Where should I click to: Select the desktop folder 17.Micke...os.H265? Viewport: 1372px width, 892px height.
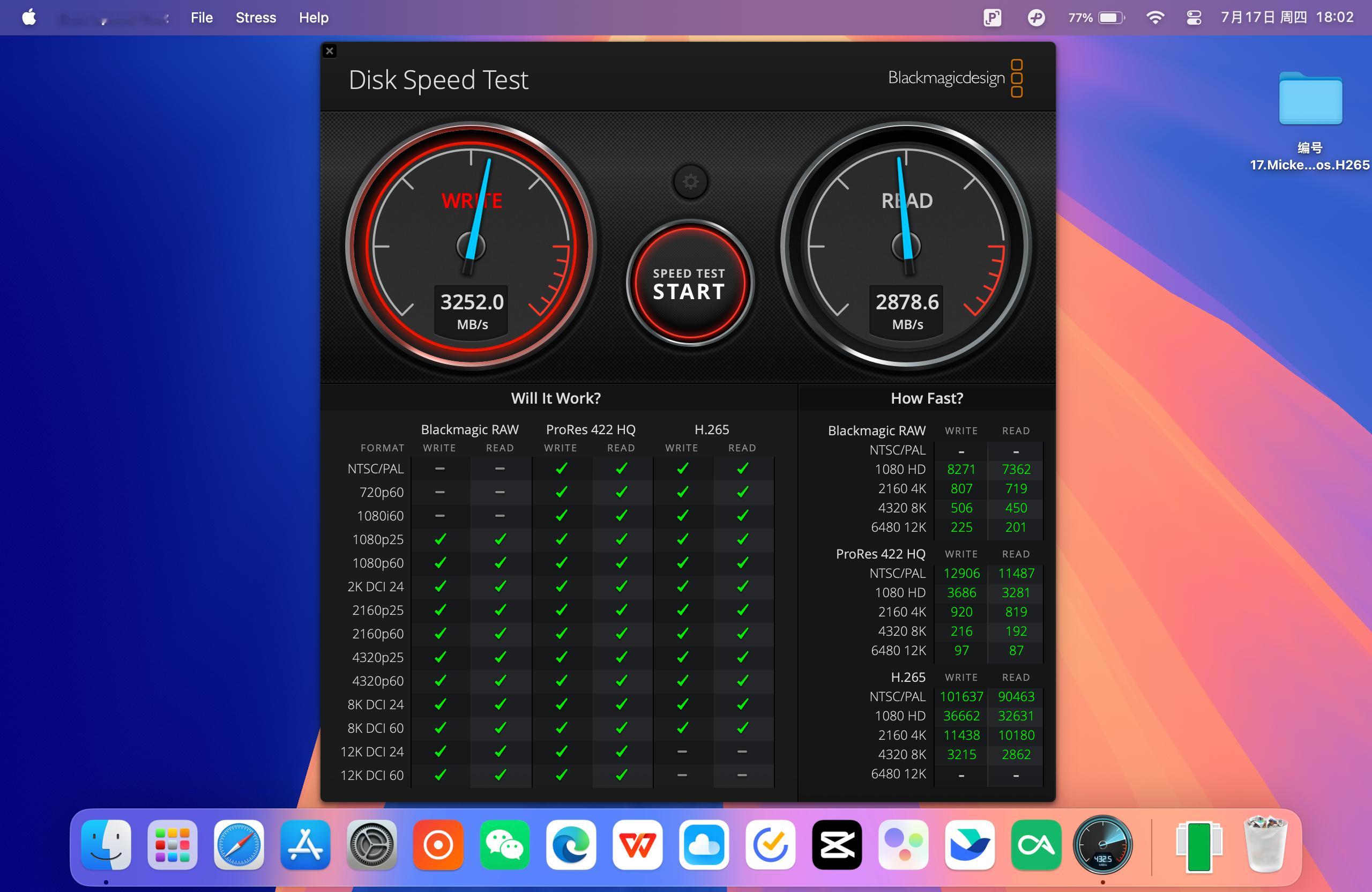tap(1310, 121)
